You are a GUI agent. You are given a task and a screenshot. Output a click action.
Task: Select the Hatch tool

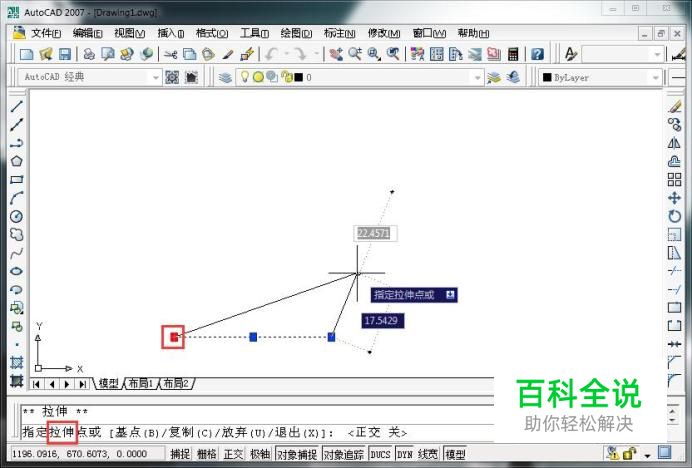coord(17,362)
